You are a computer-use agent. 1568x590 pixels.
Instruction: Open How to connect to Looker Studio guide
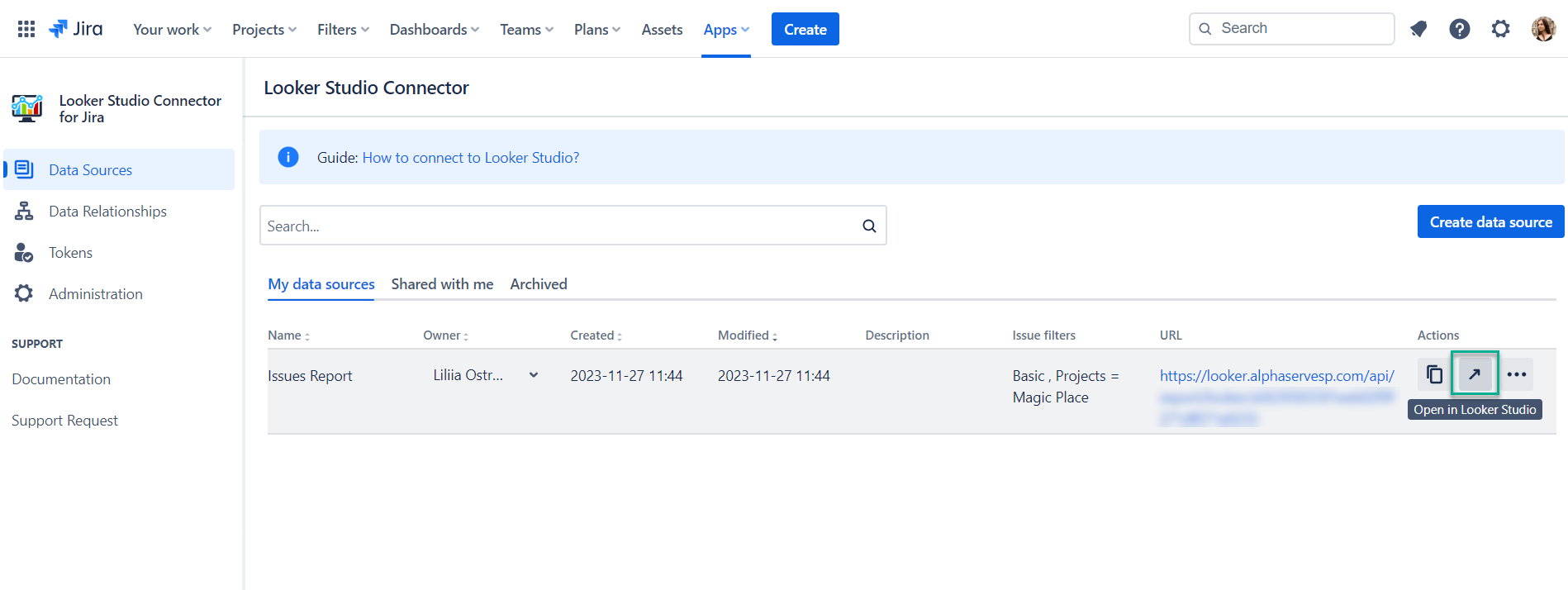coord(470,158)
